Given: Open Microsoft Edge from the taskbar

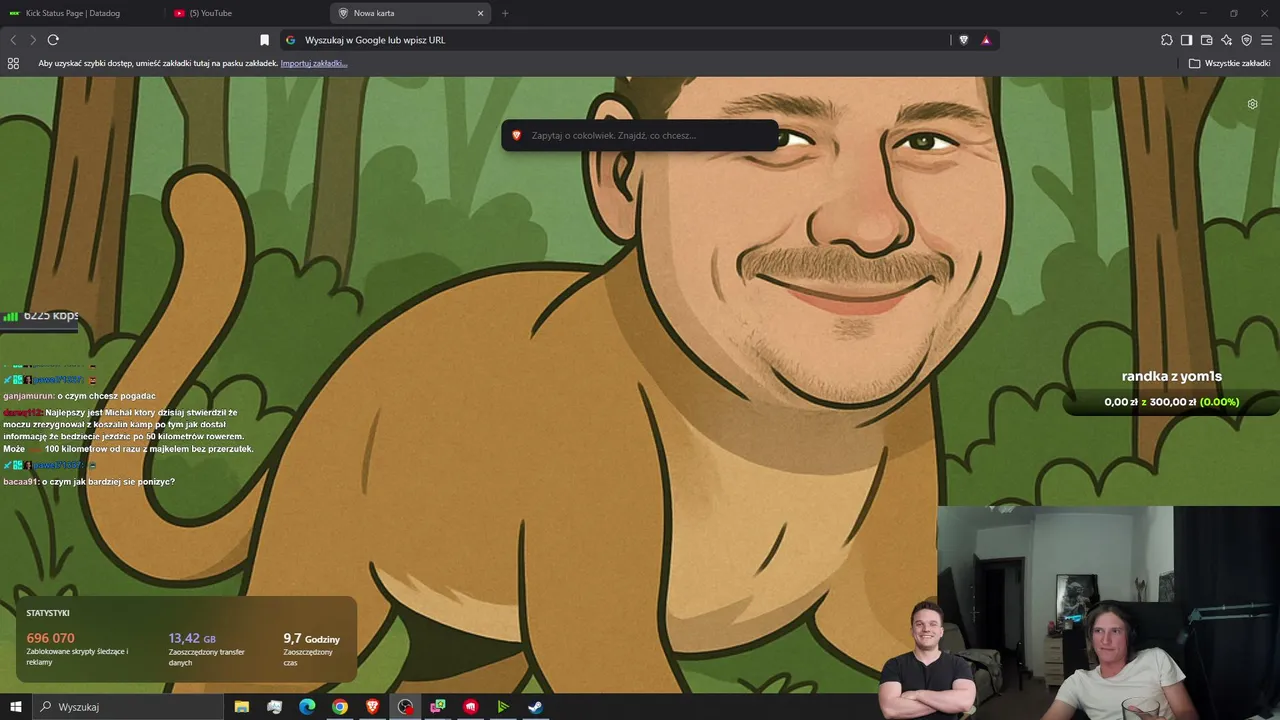Looking at the screenshot, I should (307, 707).
